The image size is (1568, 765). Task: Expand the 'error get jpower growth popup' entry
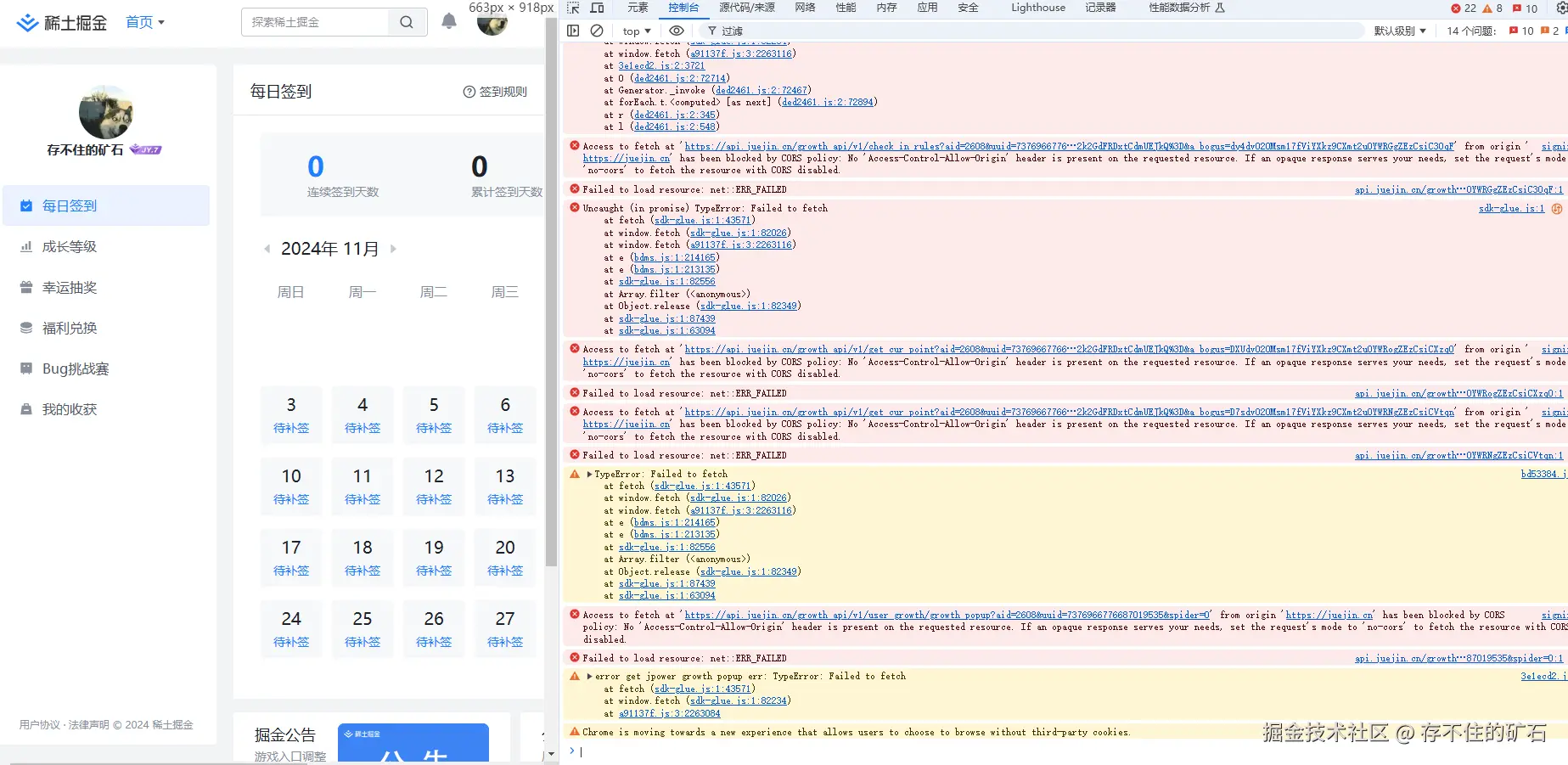590,677
